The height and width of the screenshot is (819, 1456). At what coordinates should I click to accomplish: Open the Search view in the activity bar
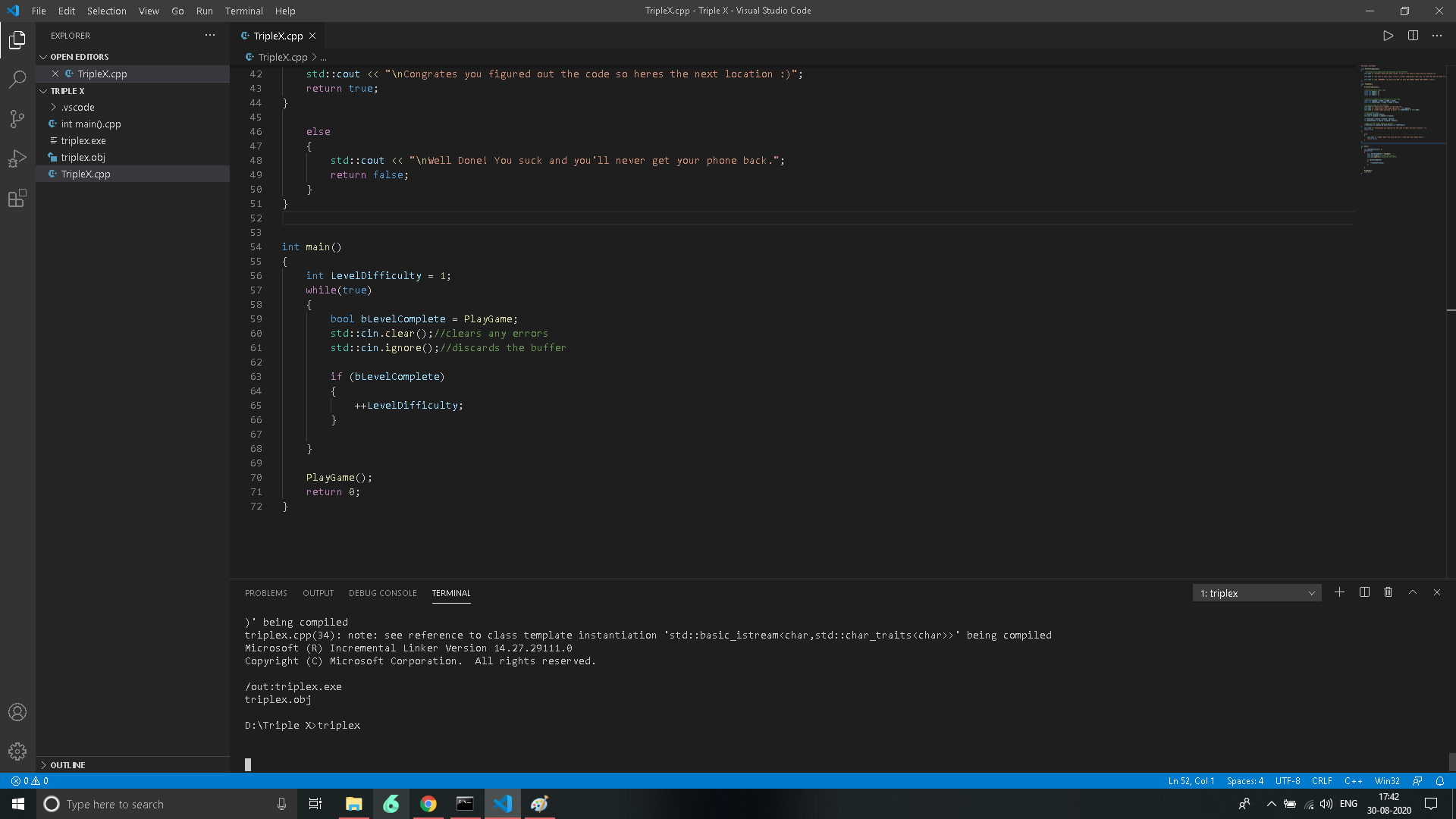click(x=17, y=80)
